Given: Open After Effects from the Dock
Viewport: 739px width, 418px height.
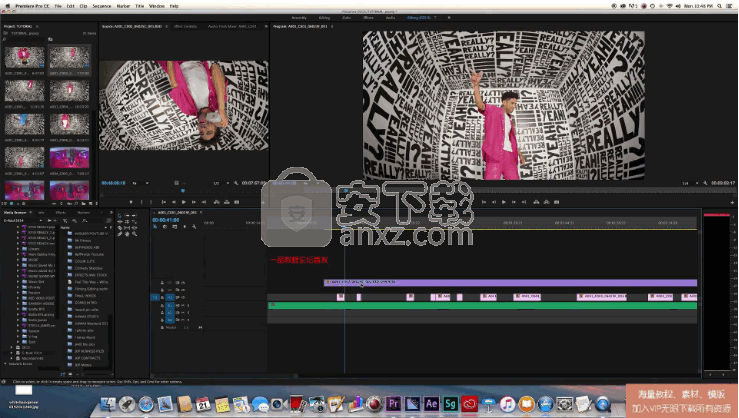Looking at the screenshot, I should click(x=431, y=404).
